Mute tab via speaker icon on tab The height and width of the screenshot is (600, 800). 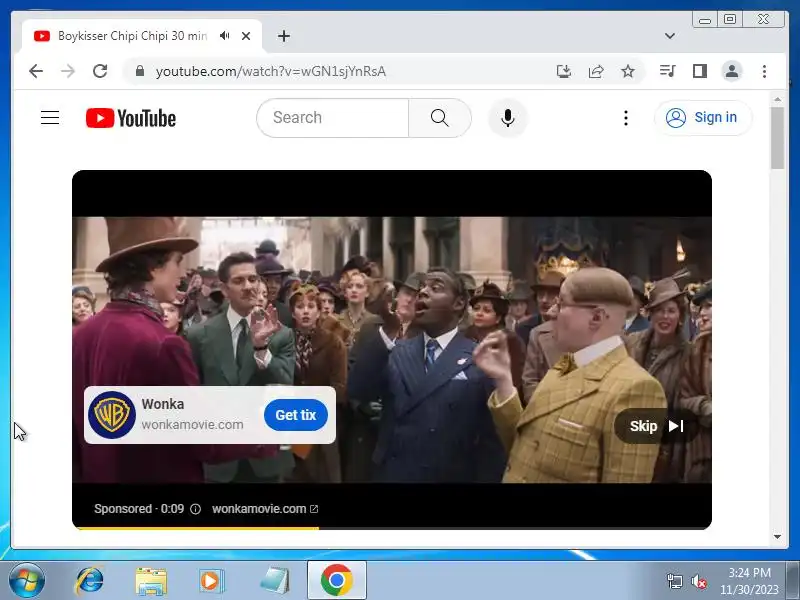coord(225,36)
